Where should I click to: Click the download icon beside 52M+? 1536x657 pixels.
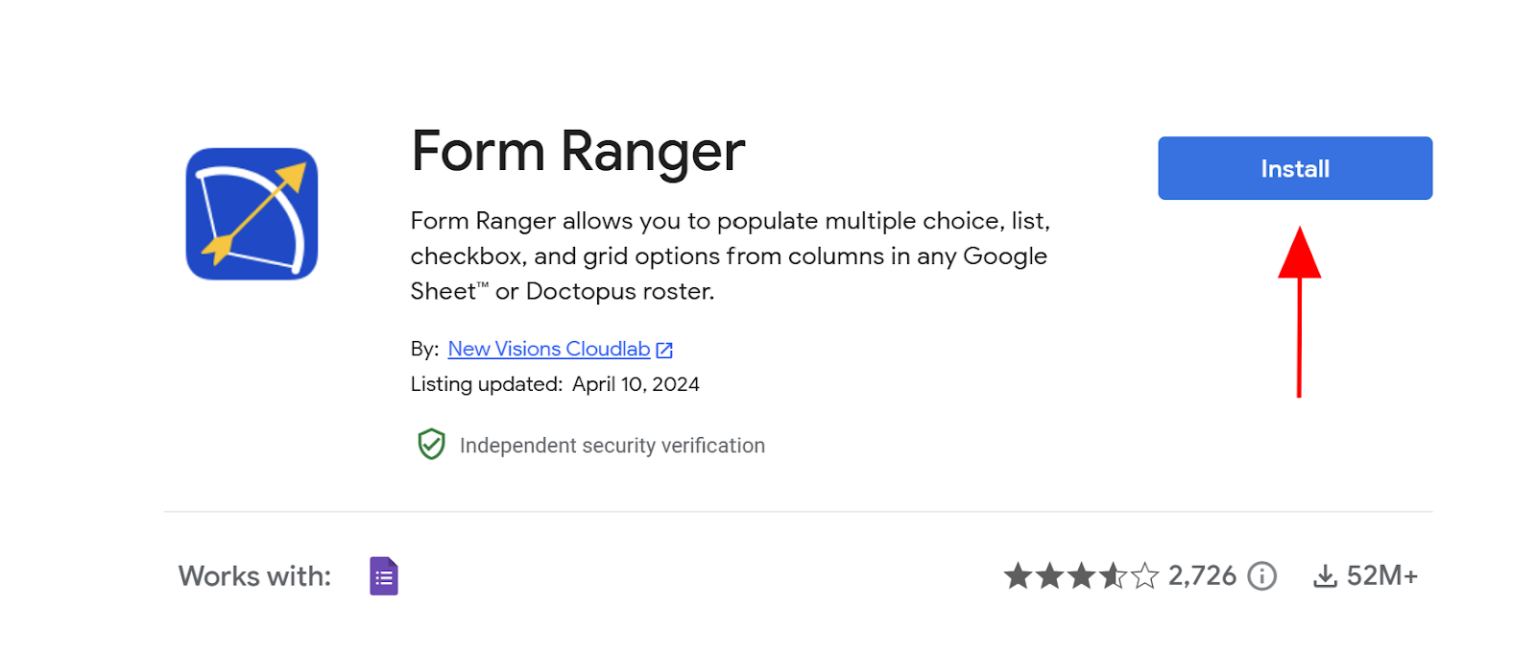[x=1325, y=576]
